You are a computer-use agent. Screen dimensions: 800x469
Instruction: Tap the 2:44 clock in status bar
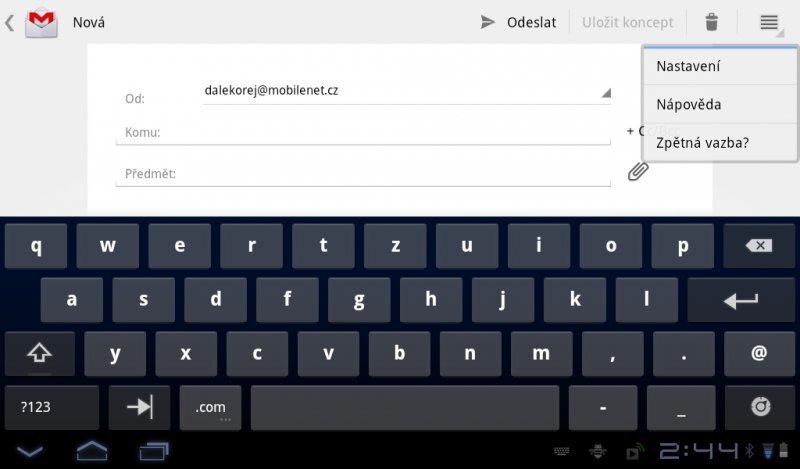(x=698, y=451)
